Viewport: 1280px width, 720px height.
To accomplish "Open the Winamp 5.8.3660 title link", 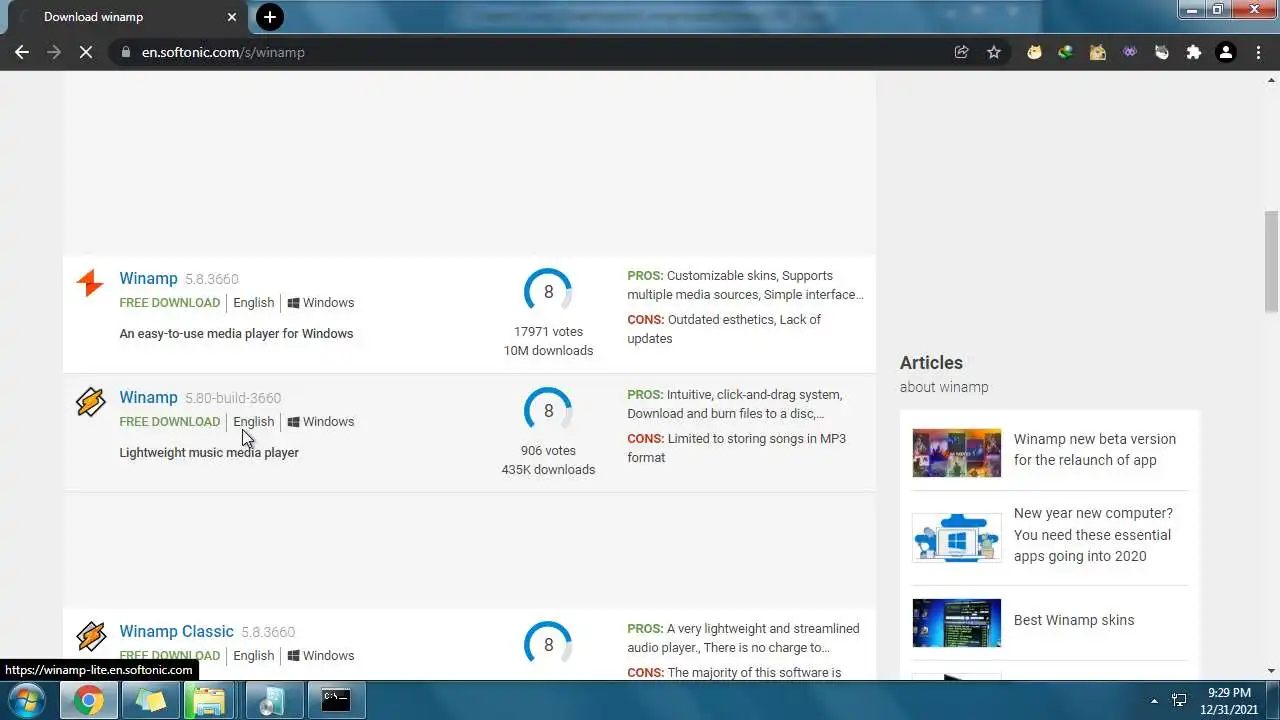I will click(148, 279).
